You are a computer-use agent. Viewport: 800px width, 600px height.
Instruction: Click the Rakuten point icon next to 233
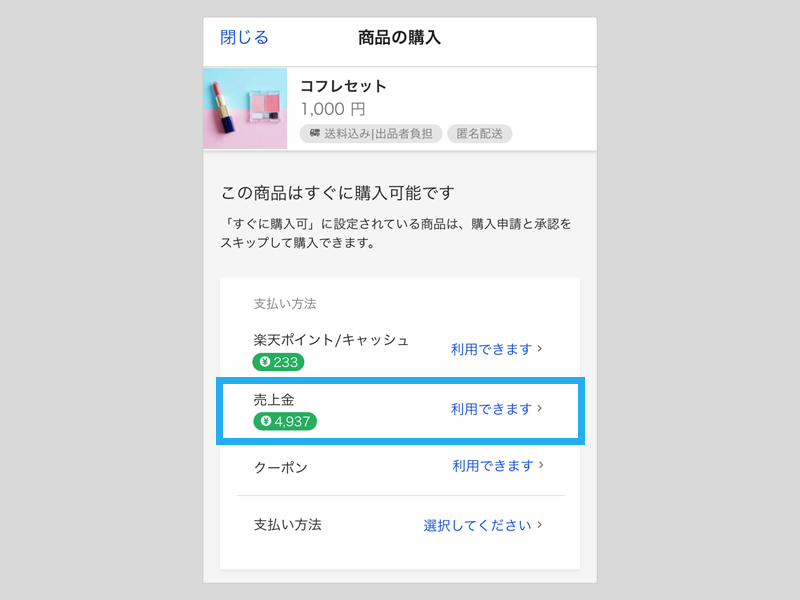click(x=265, y=362)
